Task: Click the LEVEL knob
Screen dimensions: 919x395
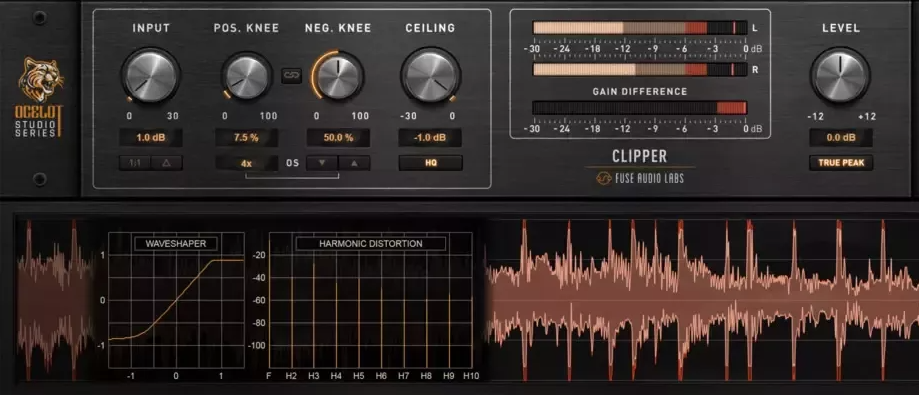Action: coord(840,76)
